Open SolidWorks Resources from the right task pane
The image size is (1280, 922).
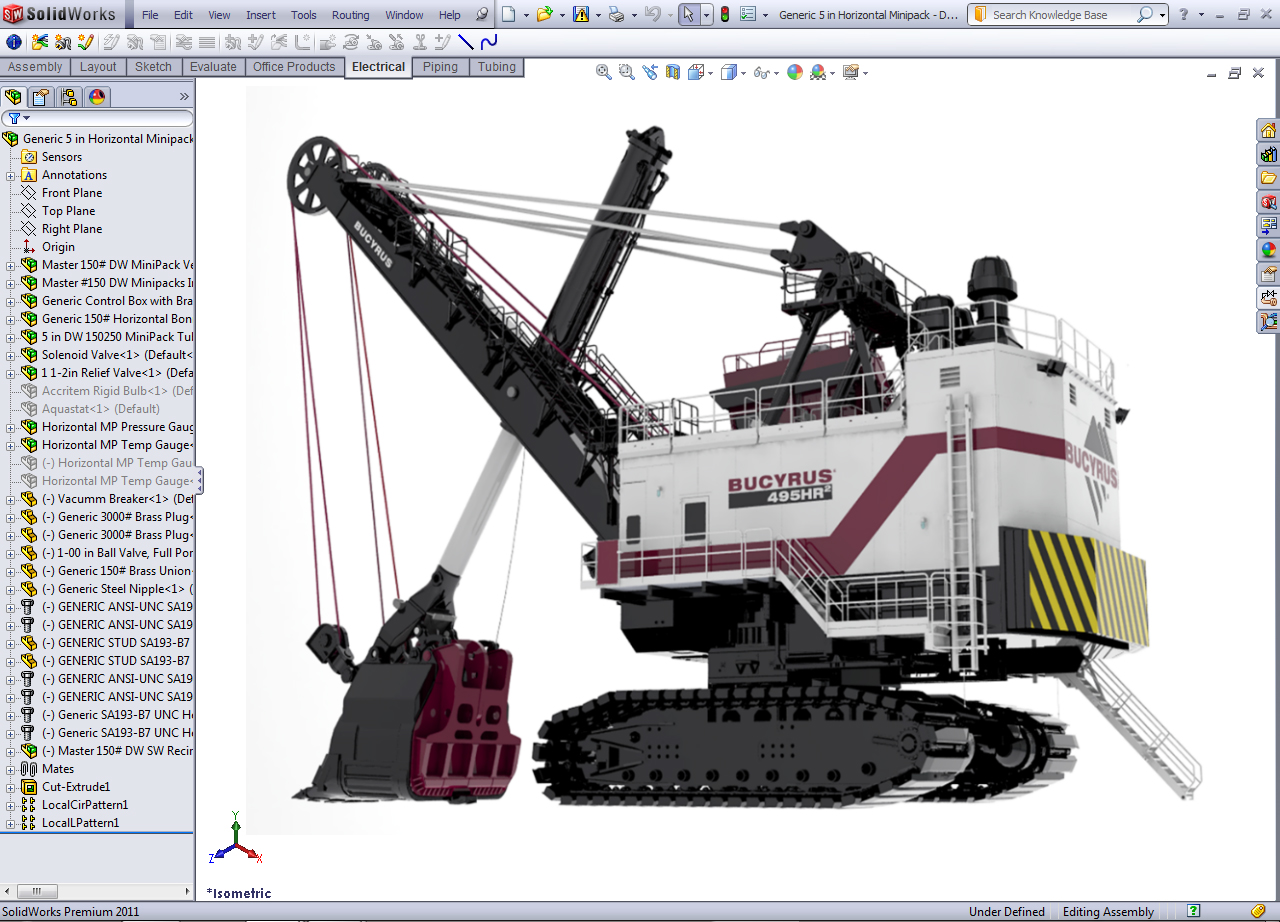[1268, 130]
